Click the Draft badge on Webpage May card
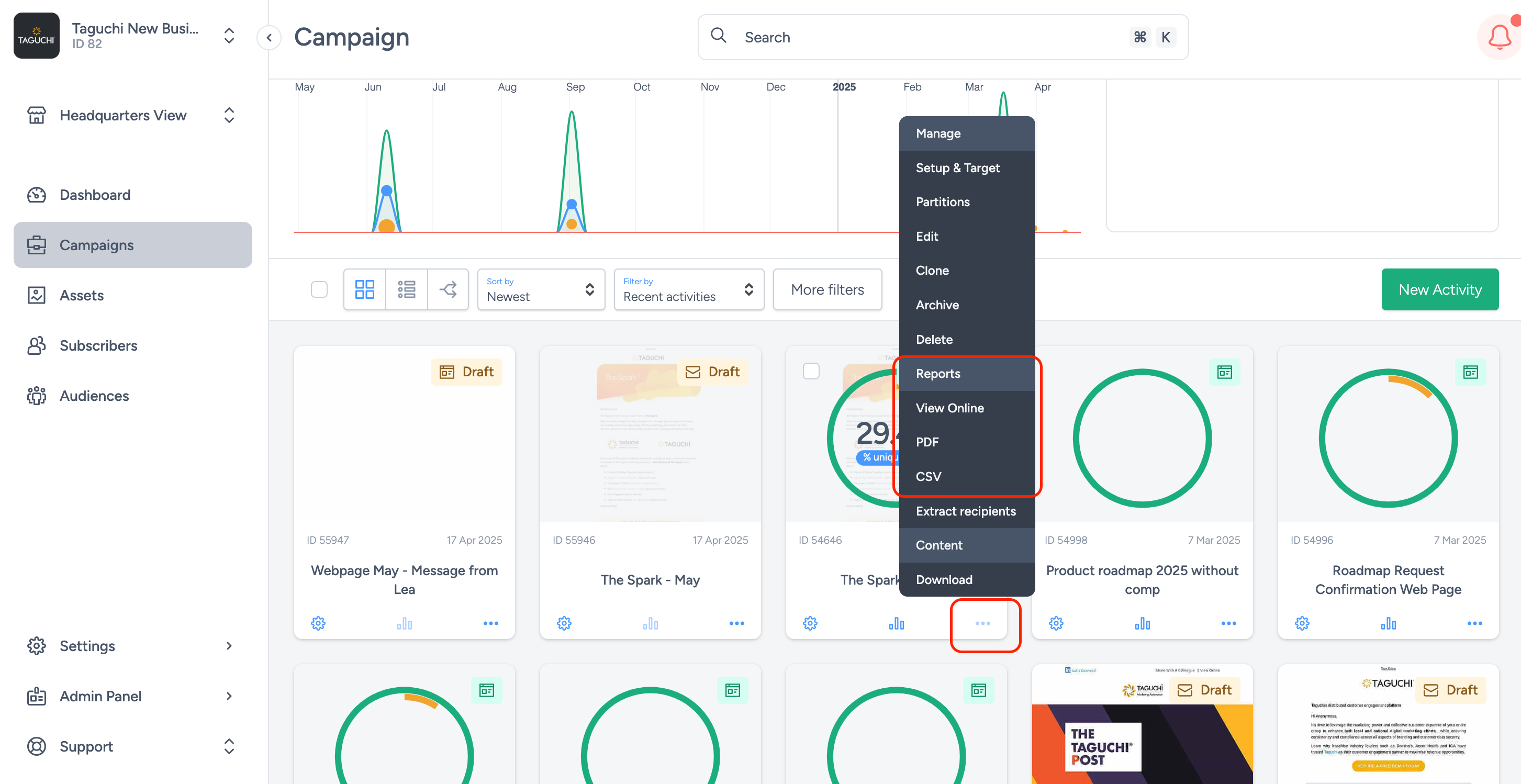The width and height of the screenshot is (1521, 784). click(466, 372)
